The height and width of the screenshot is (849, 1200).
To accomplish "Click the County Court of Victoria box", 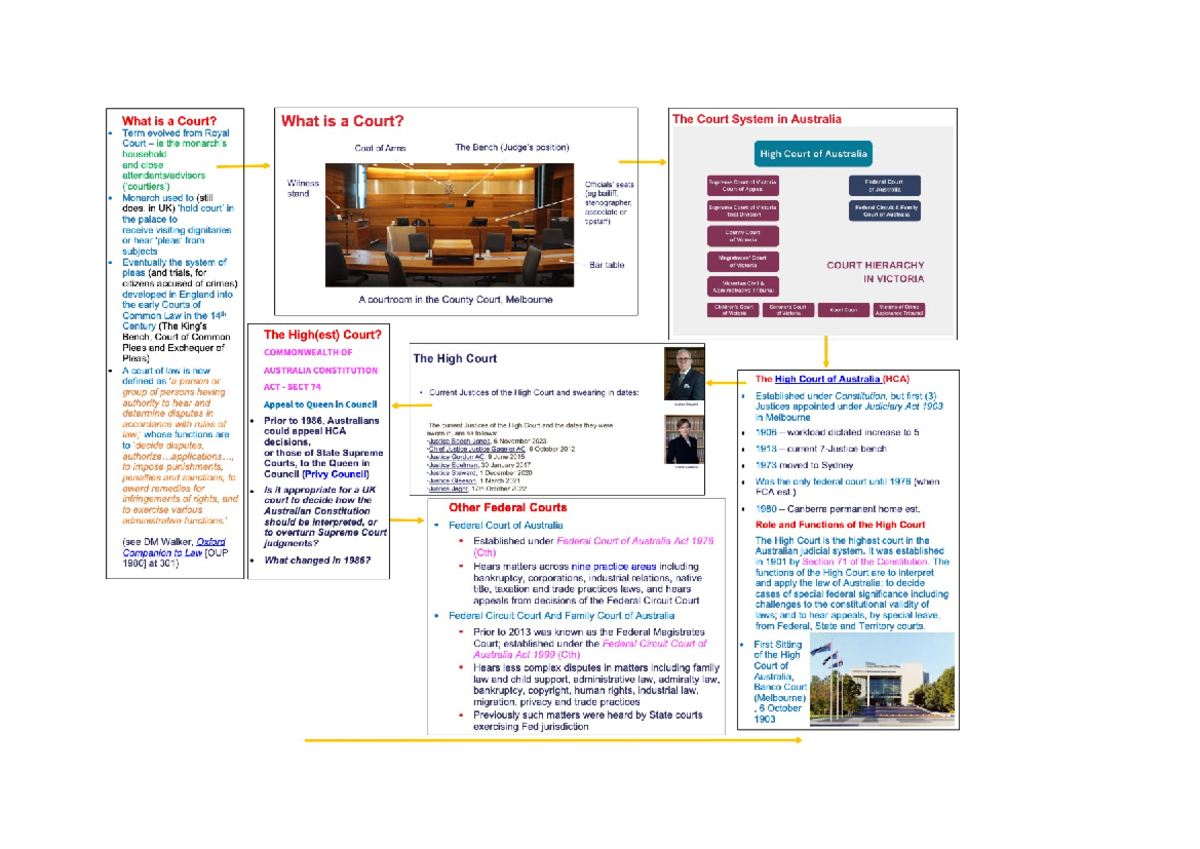I will coord(742,236).
